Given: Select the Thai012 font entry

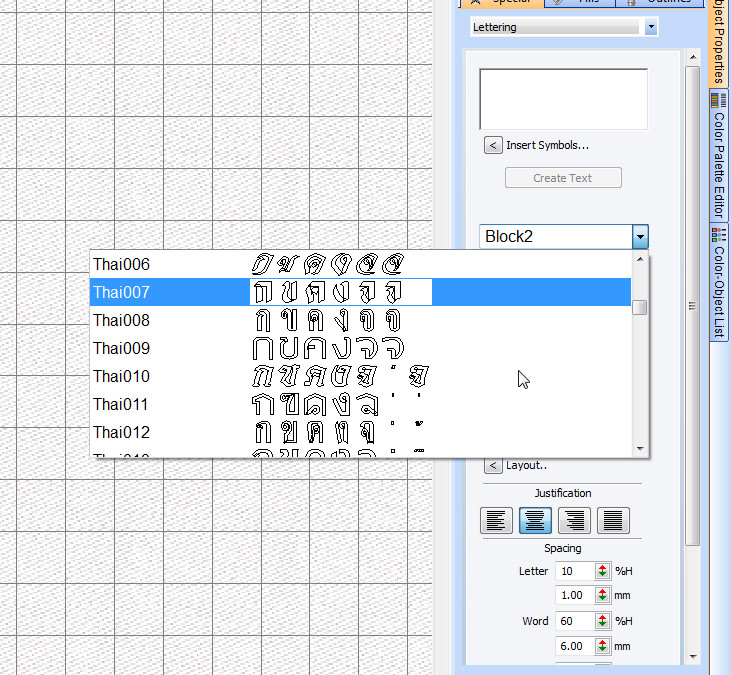Looking at the screenshot, I should tap(360, 432).
